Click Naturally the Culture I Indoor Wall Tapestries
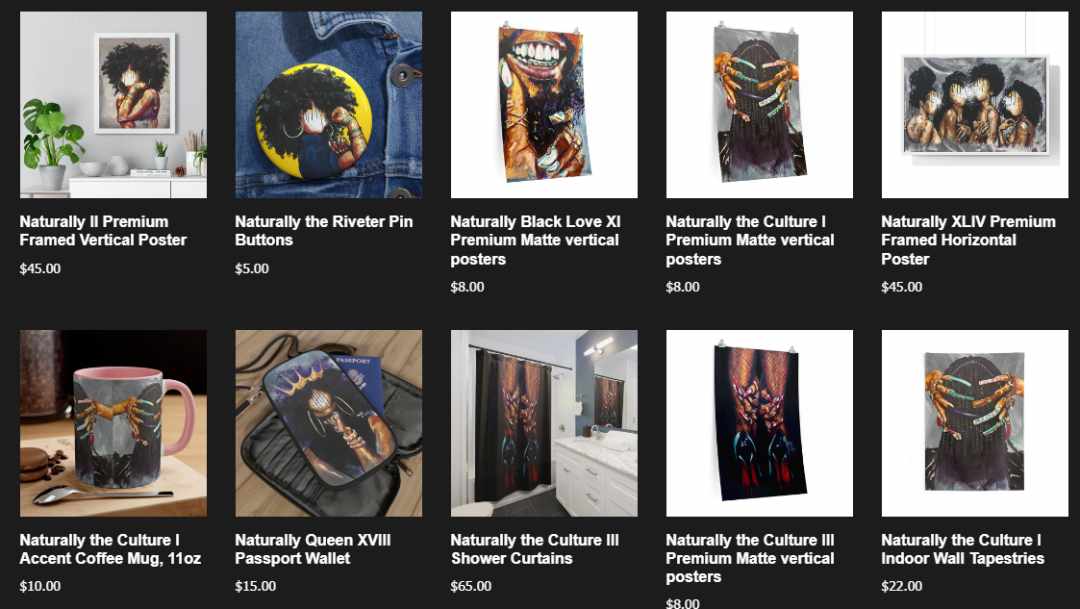The height and width of the screenshot is (609, 1080). tap(963, 549)
